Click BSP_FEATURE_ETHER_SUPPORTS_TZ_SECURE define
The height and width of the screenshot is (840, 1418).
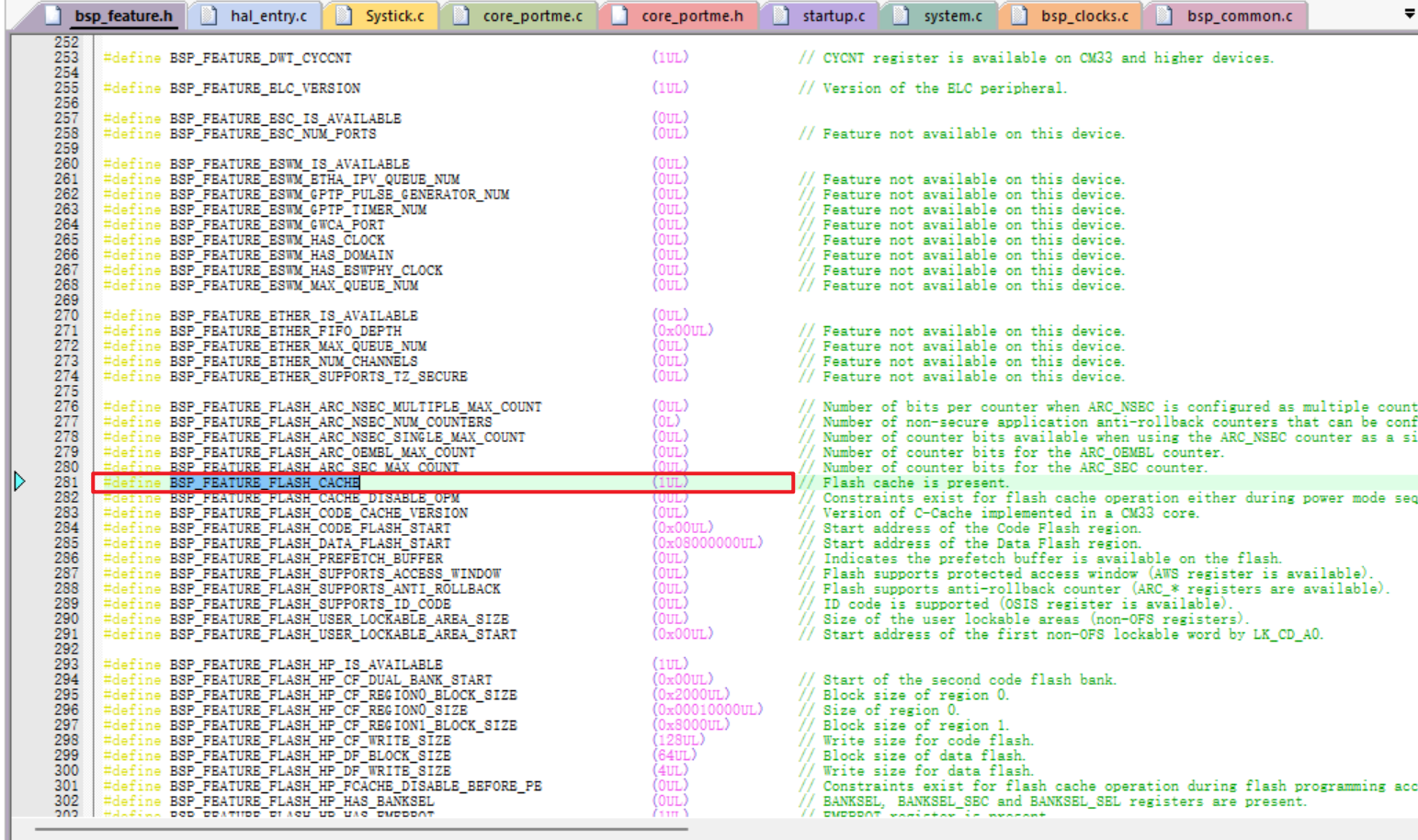[x=318, y=377]
